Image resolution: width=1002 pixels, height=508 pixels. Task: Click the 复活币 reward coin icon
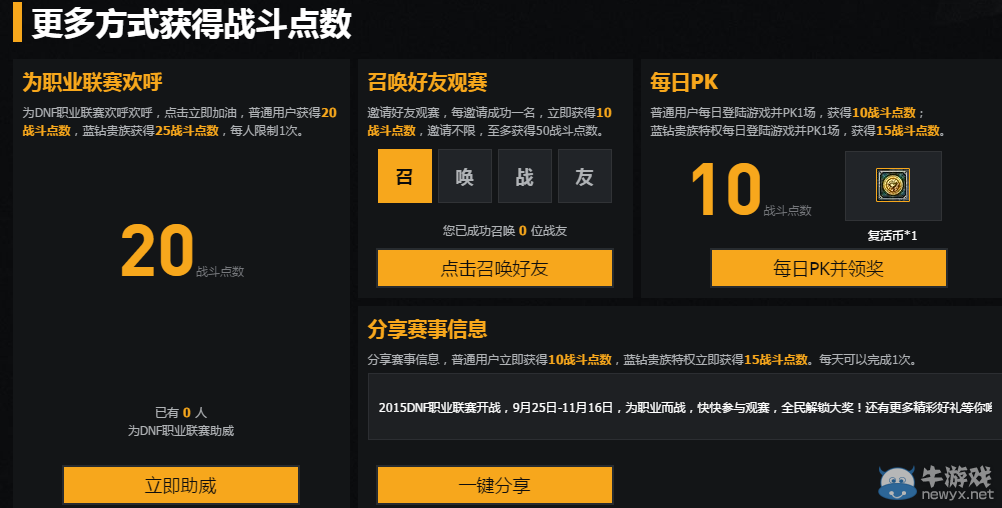point(893,185)
